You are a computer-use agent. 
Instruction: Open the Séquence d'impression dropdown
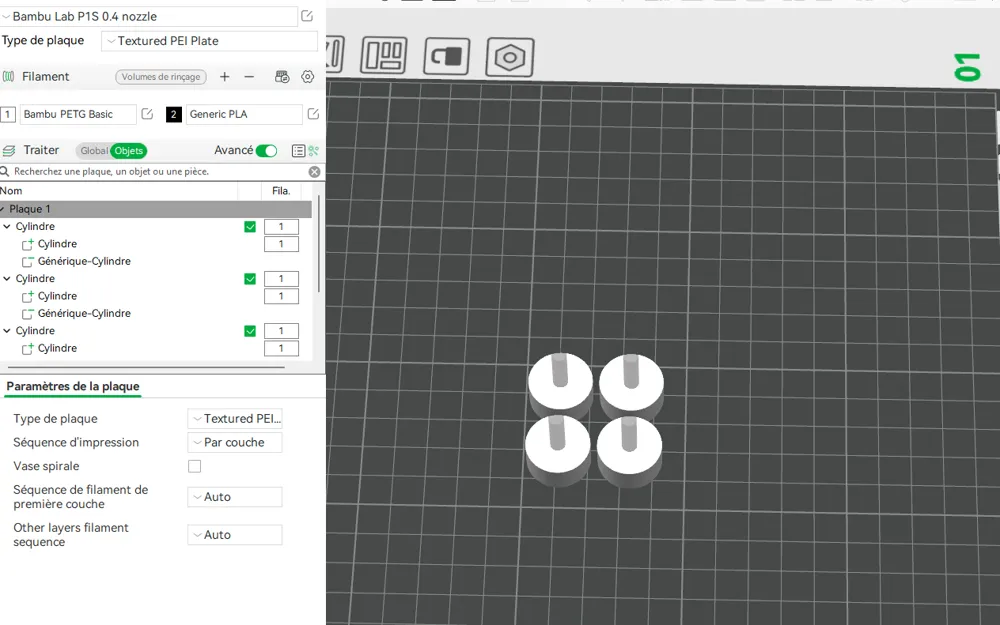point(235,443)
